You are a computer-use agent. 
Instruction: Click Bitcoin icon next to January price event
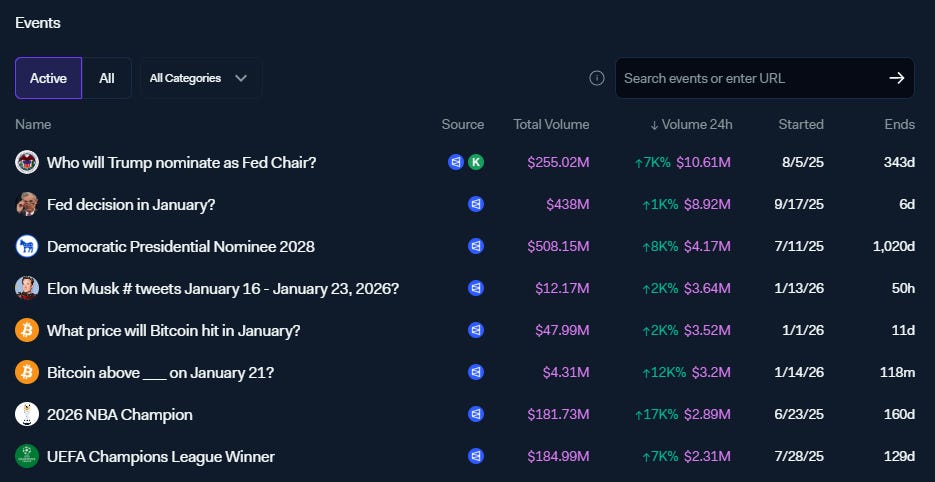click(27, 330)
